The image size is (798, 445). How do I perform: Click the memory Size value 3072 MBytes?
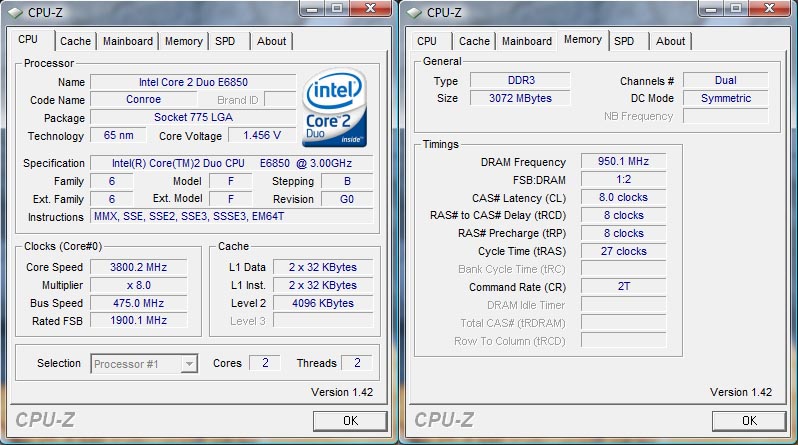[520, 98]
